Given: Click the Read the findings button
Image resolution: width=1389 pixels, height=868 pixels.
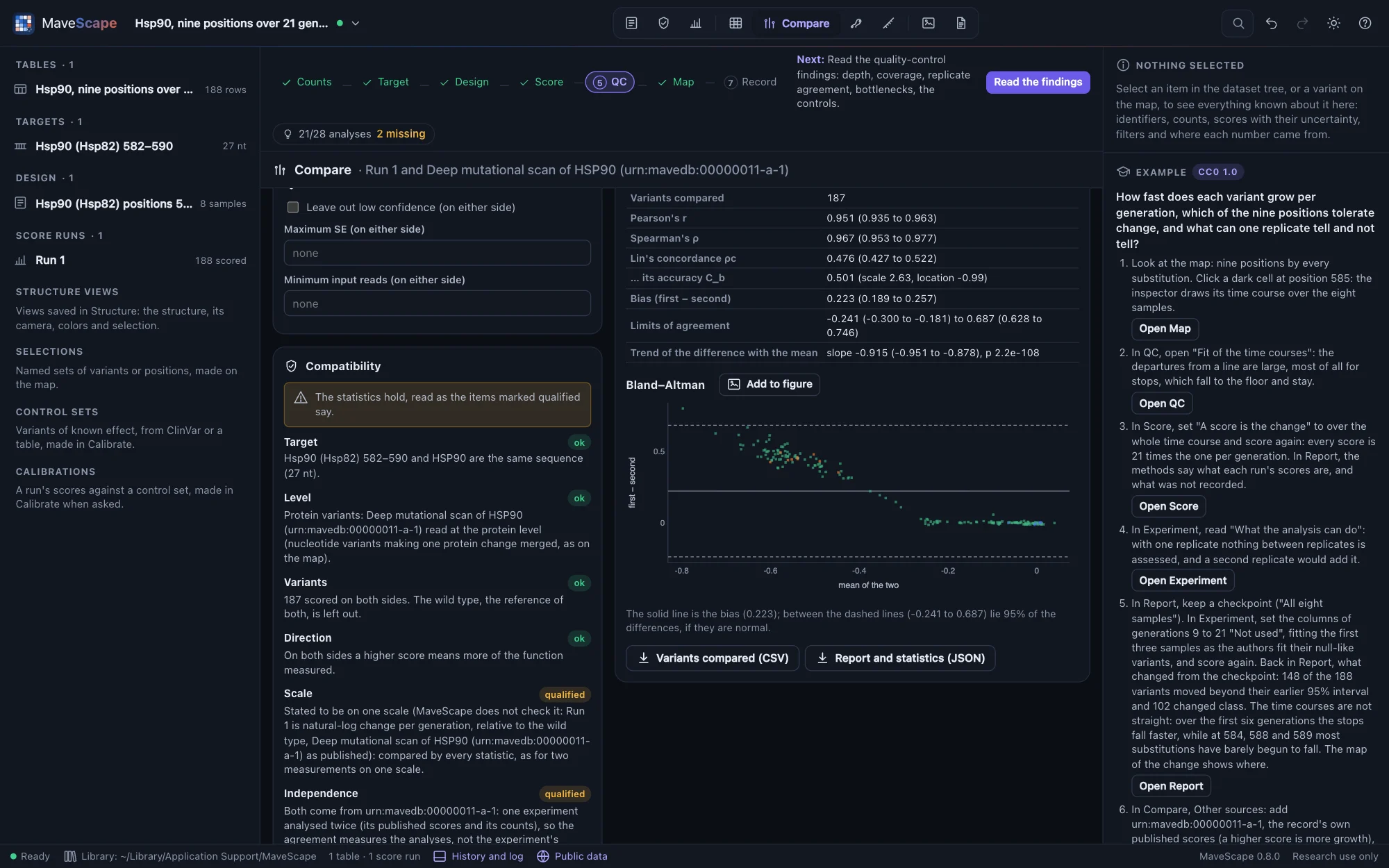Looking at the screenshot, I should 1038,82.
